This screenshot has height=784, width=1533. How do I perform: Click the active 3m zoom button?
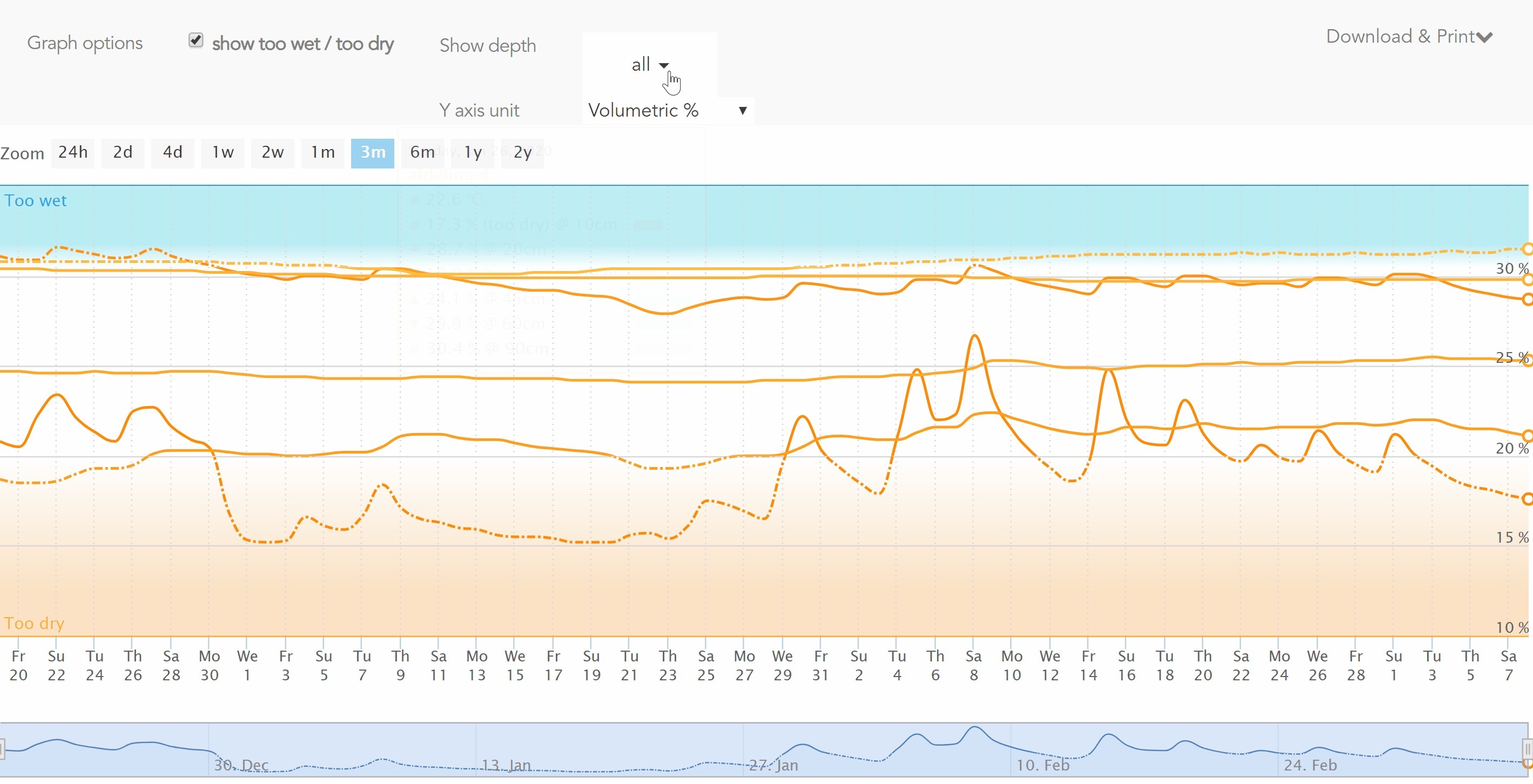pos(373,153)
